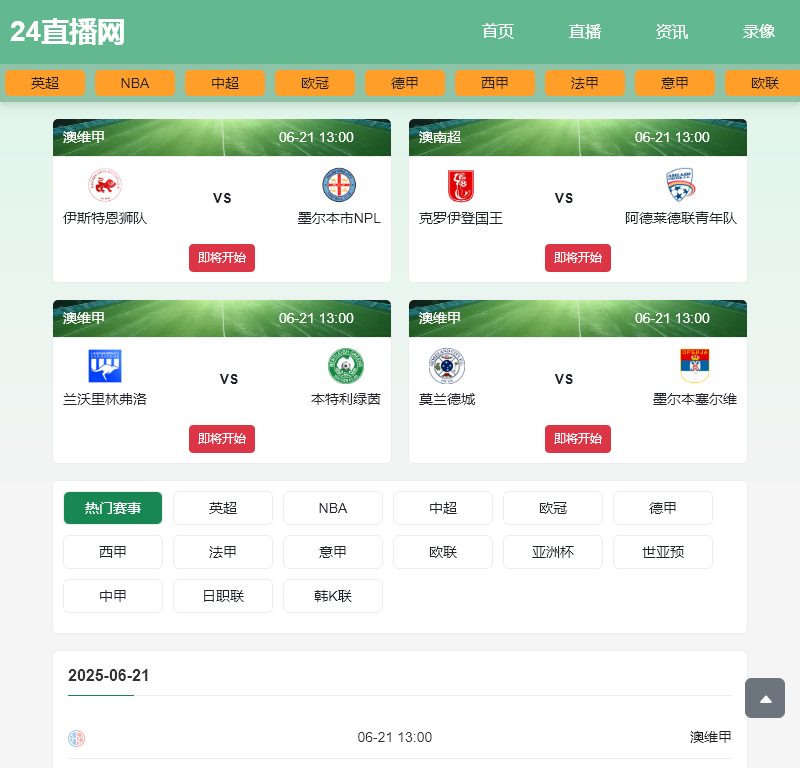Go to the 首页 nav item
Image resolution: width=800 pixels, height=768 pixels.
497,31
